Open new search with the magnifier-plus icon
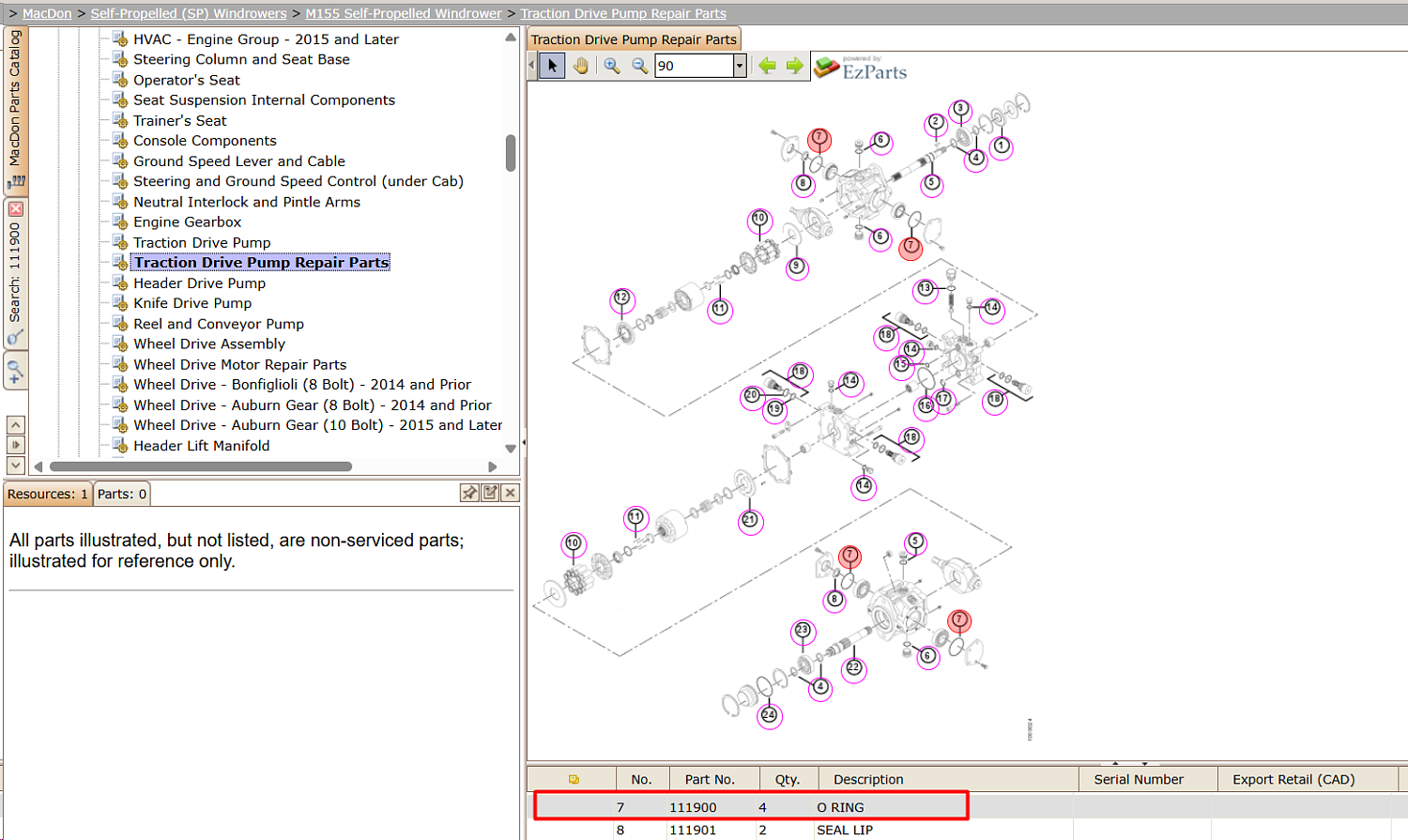The height and width of the screenshot is (840, 1408). [16, 370]
